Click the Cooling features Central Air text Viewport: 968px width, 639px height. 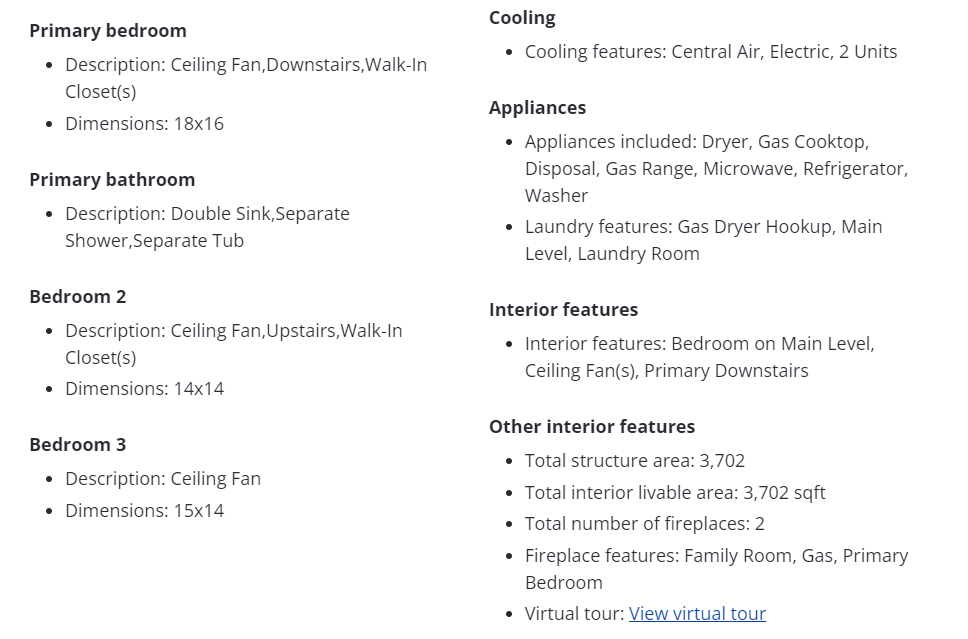[x=710, y=52]
